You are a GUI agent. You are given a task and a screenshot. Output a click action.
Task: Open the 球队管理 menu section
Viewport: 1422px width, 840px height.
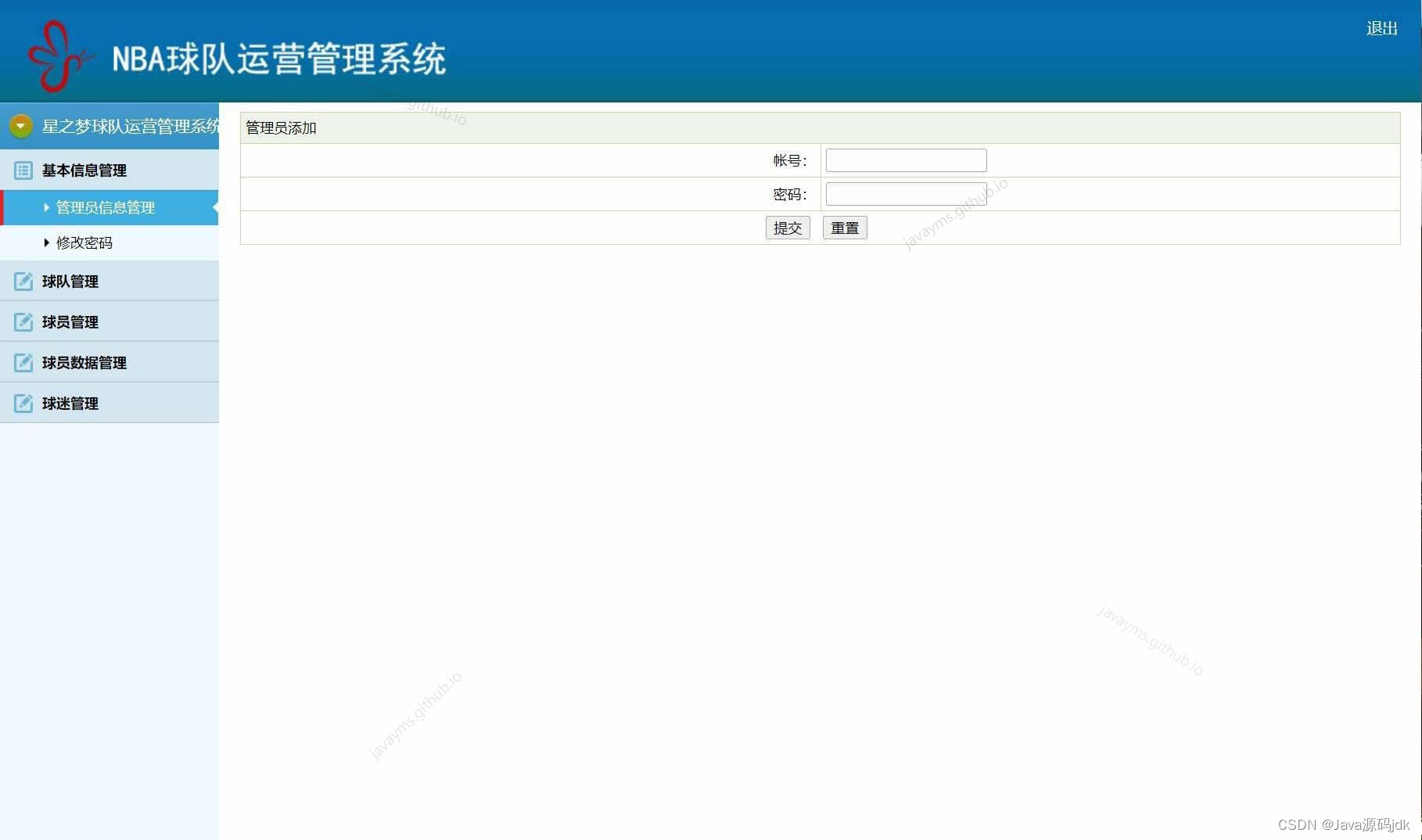[110, 282]
